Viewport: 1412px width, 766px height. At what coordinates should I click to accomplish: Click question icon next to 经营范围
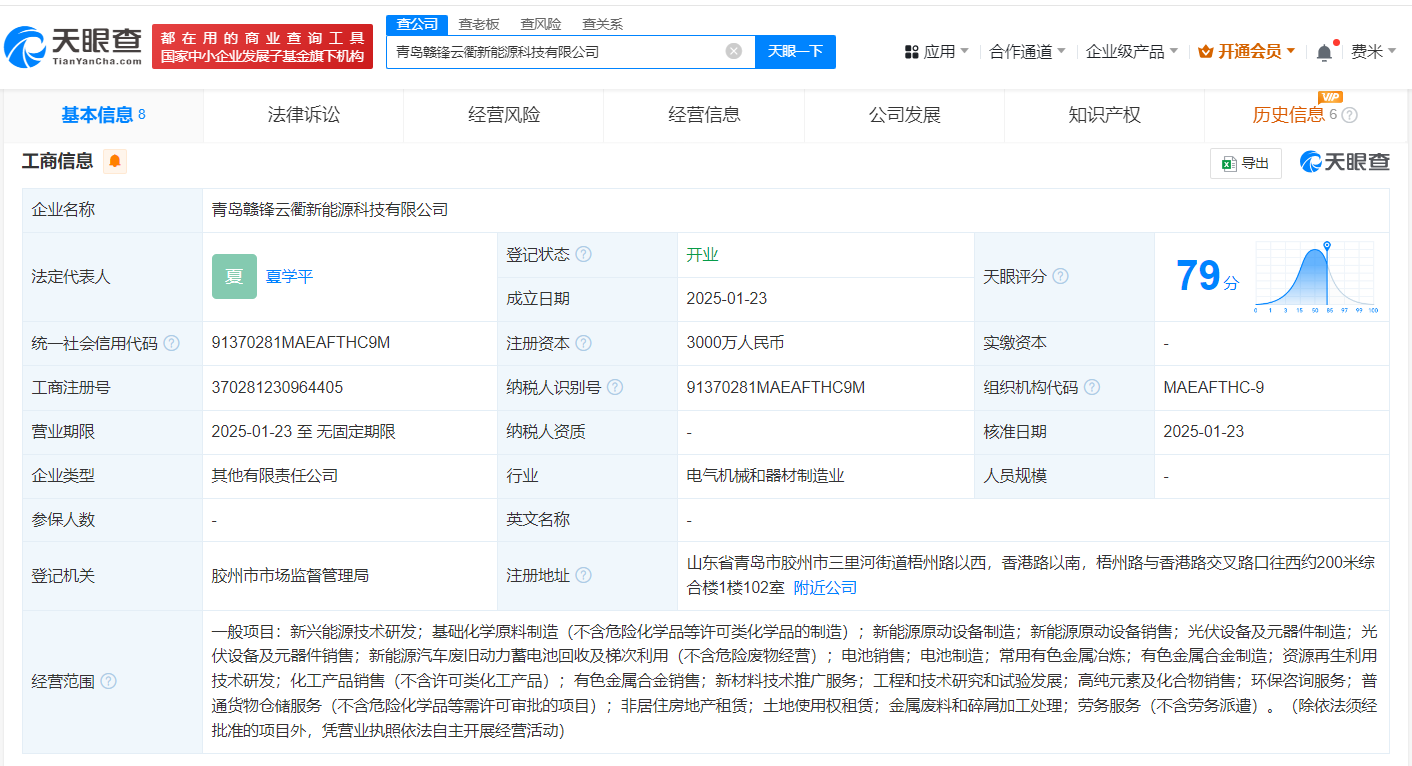[108, 681]
